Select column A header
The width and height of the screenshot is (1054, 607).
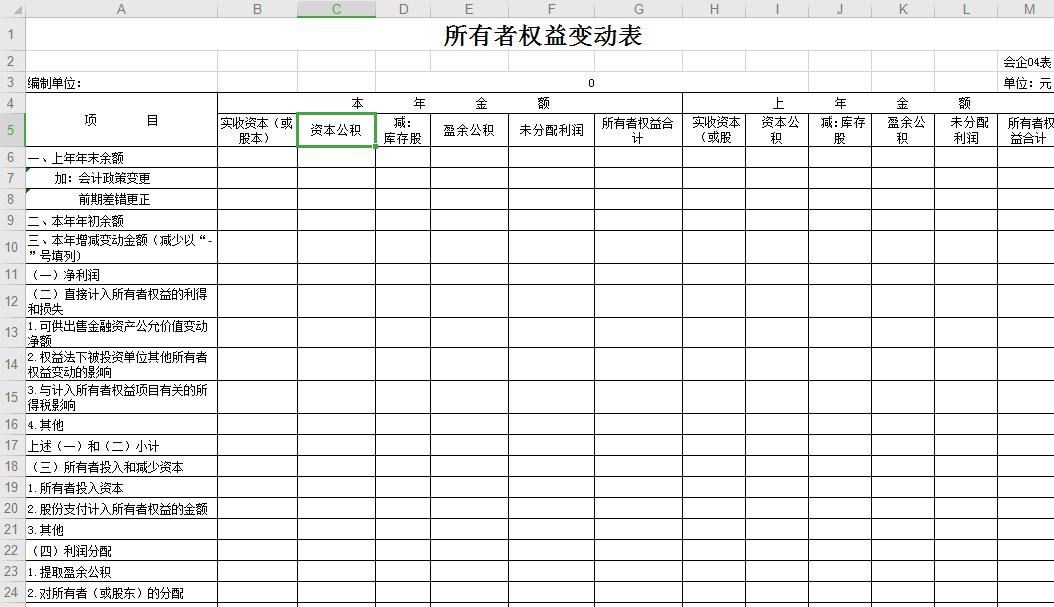(121, 9)
